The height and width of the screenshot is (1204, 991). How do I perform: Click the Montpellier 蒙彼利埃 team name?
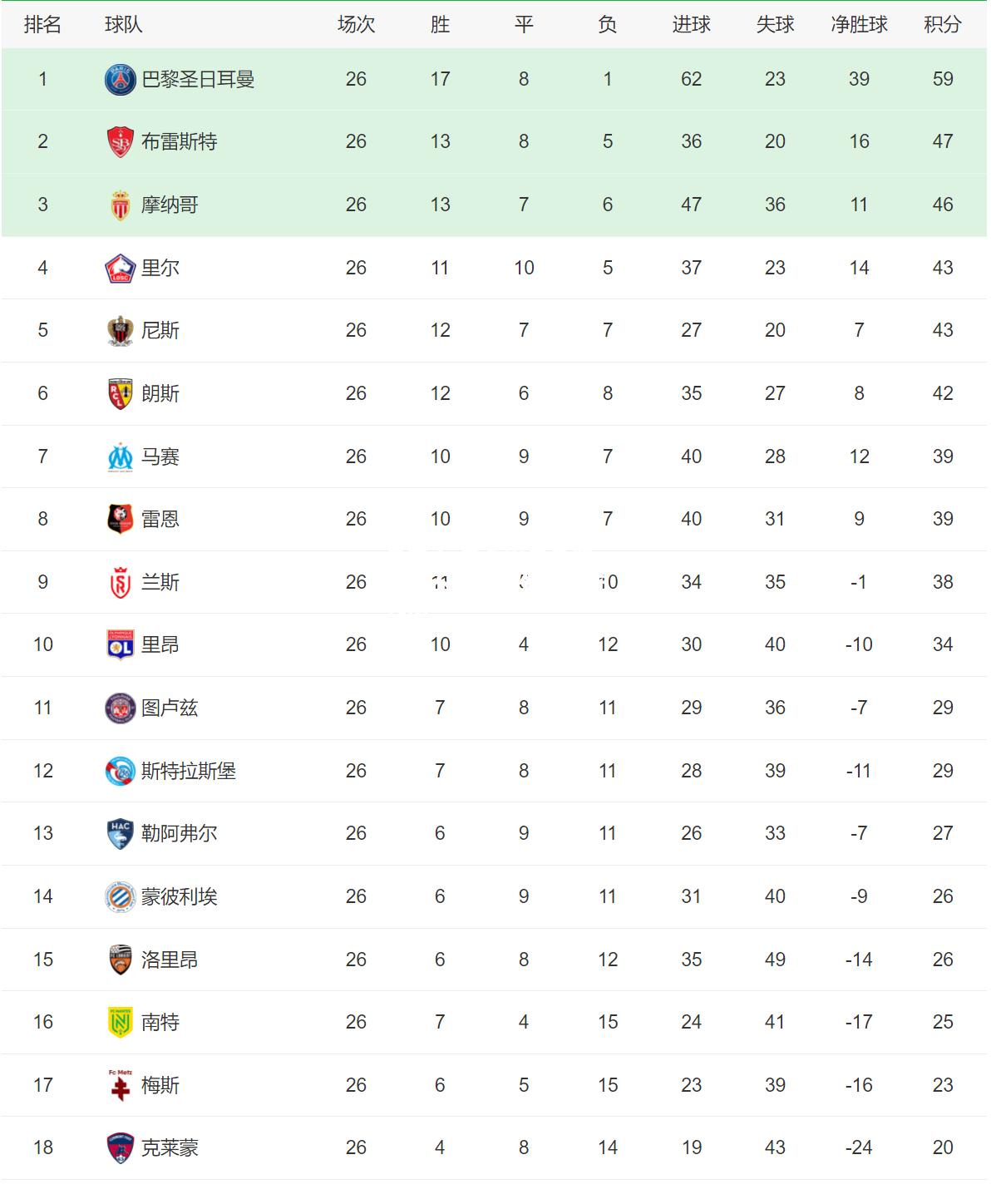[180, 896]
